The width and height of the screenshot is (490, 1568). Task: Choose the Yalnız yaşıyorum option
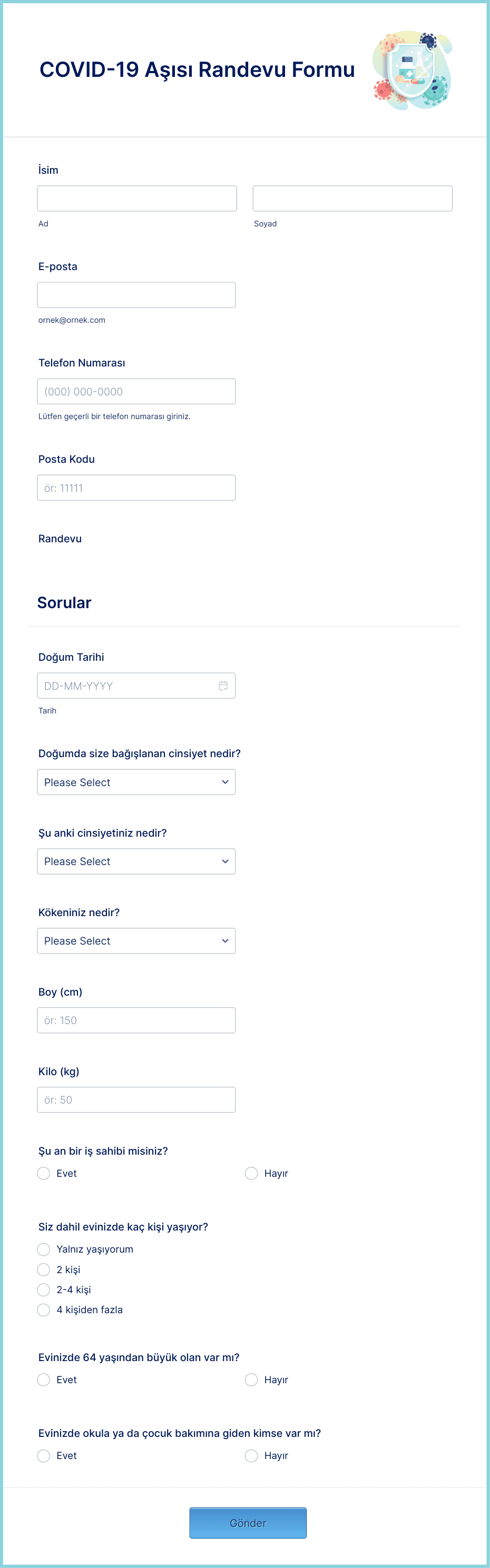click(x=44, y=1249)
